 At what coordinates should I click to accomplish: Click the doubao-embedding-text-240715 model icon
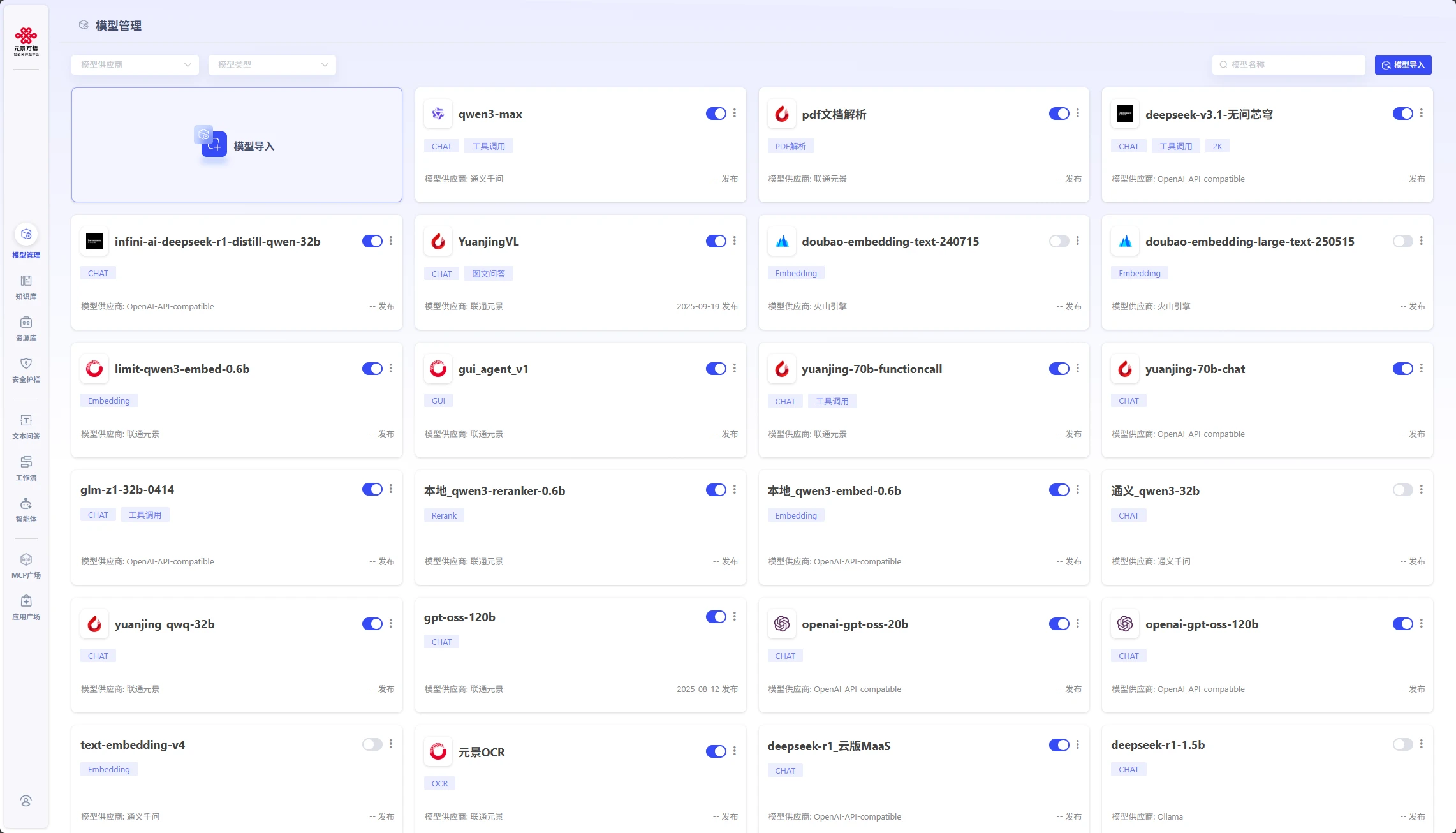pyautogui.click(x=782, y=241)
